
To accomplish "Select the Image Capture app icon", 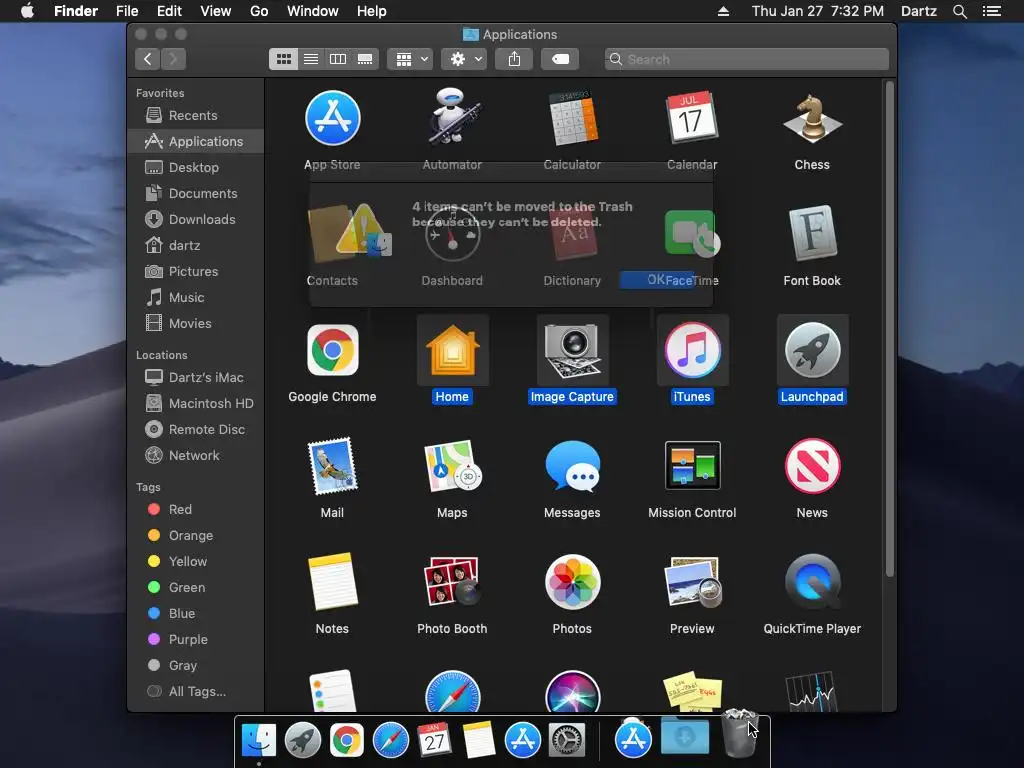I will [572, 350].
